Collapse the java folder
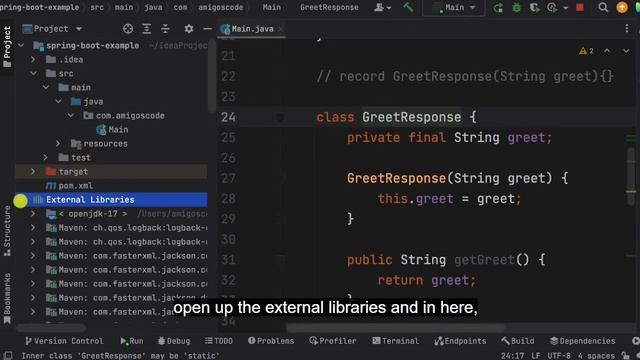 point(58,101)
